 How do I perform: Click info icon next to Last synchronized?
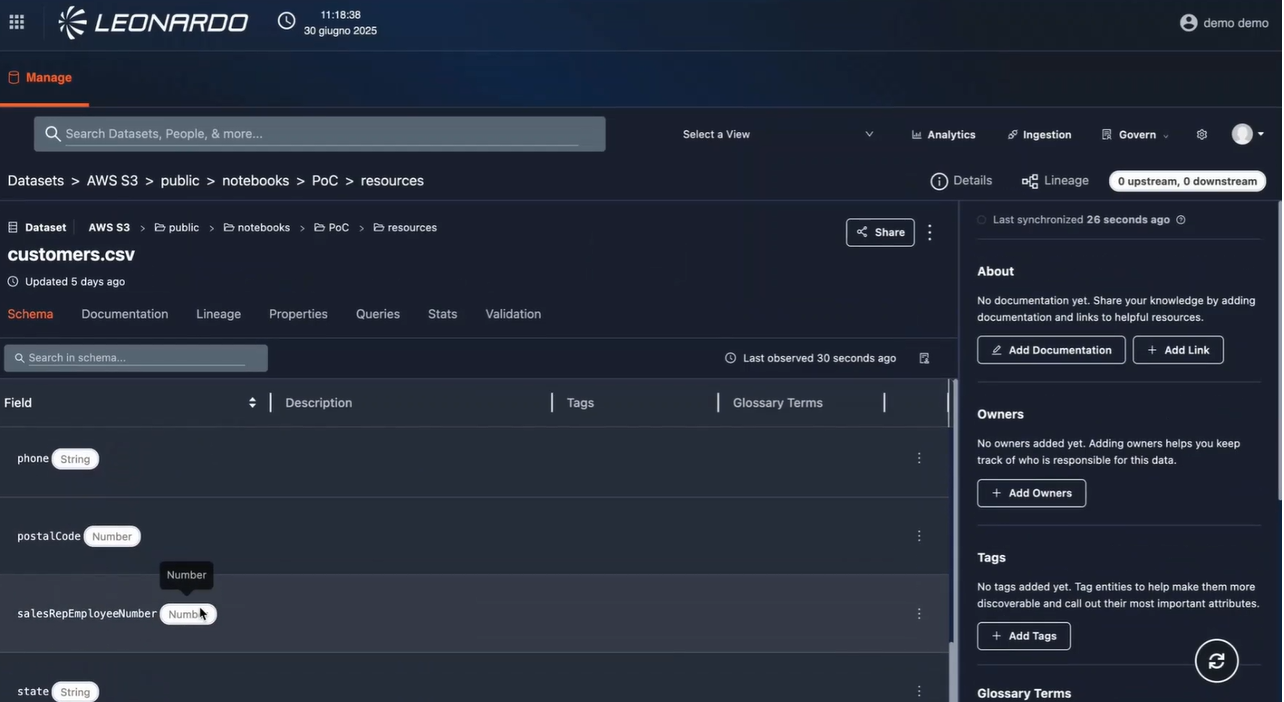[x=1181, y=219]
